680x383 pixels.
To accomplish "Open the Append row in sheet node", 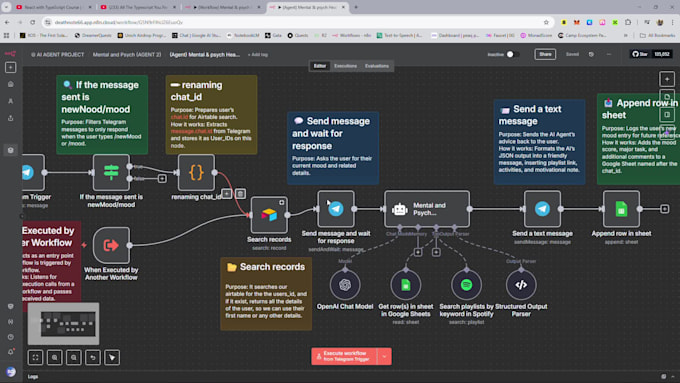I will click(x=621, y=209).
